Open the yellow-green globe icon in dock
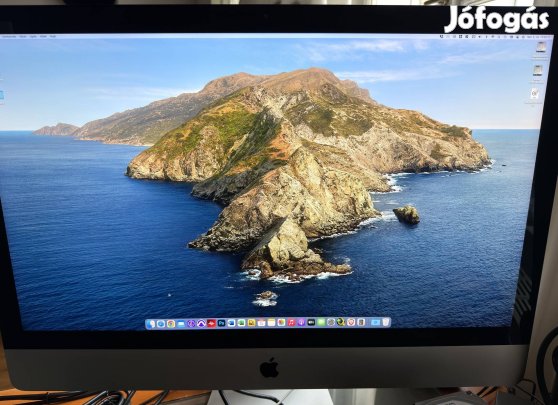Image resolution: width=558 pixels, height=405 pixels. tap(341, 322)
